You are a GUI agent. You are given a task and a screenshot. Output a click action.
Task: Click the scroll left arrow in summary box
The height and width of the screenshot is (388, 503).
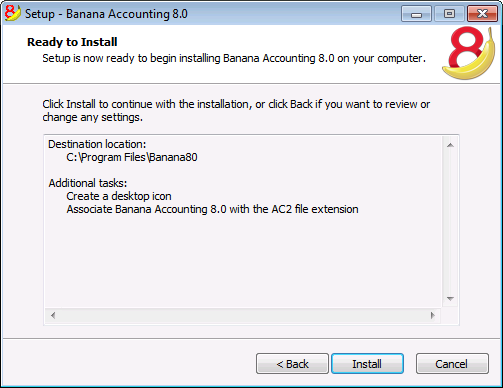point(53,315)
